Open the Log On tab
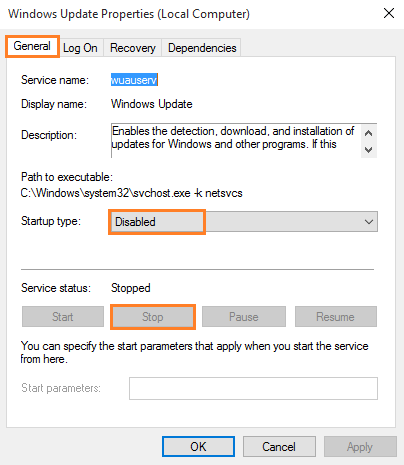This screenshot has height=465, width=404. tap(80, 48)
